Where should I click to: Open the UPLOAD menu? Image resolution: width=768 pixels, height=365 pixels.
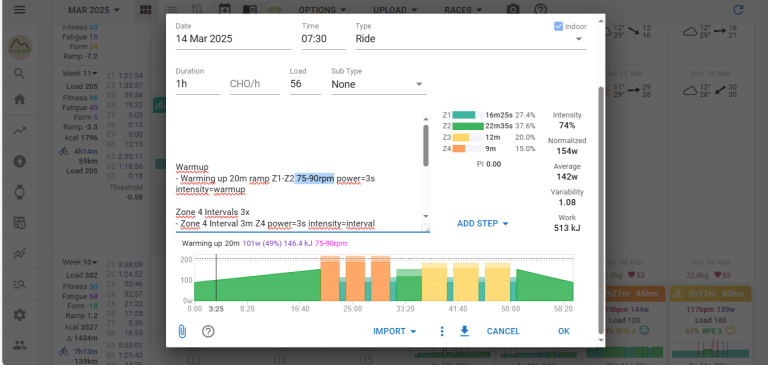coord(395,10)
